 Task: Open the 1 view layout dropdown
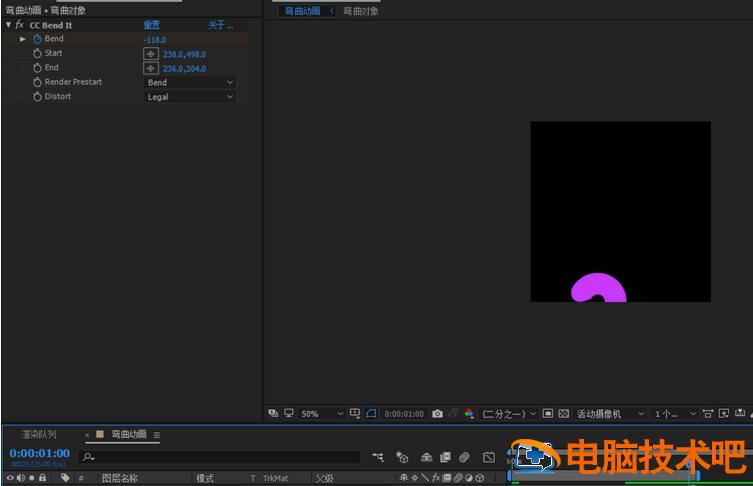(675, 413)
